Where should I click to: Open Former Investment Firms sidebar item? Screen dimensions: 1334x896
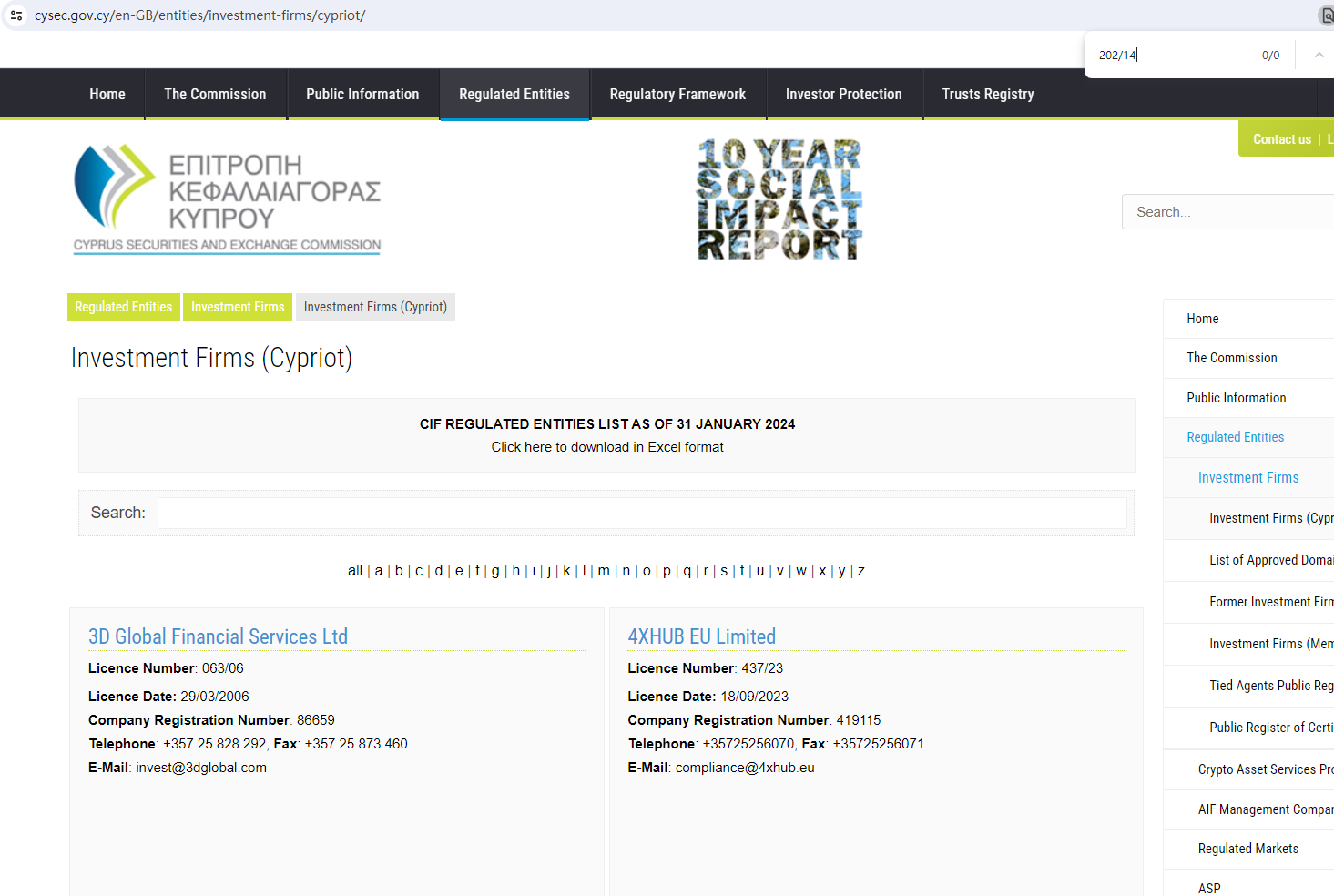click(x=1271, y=602)
